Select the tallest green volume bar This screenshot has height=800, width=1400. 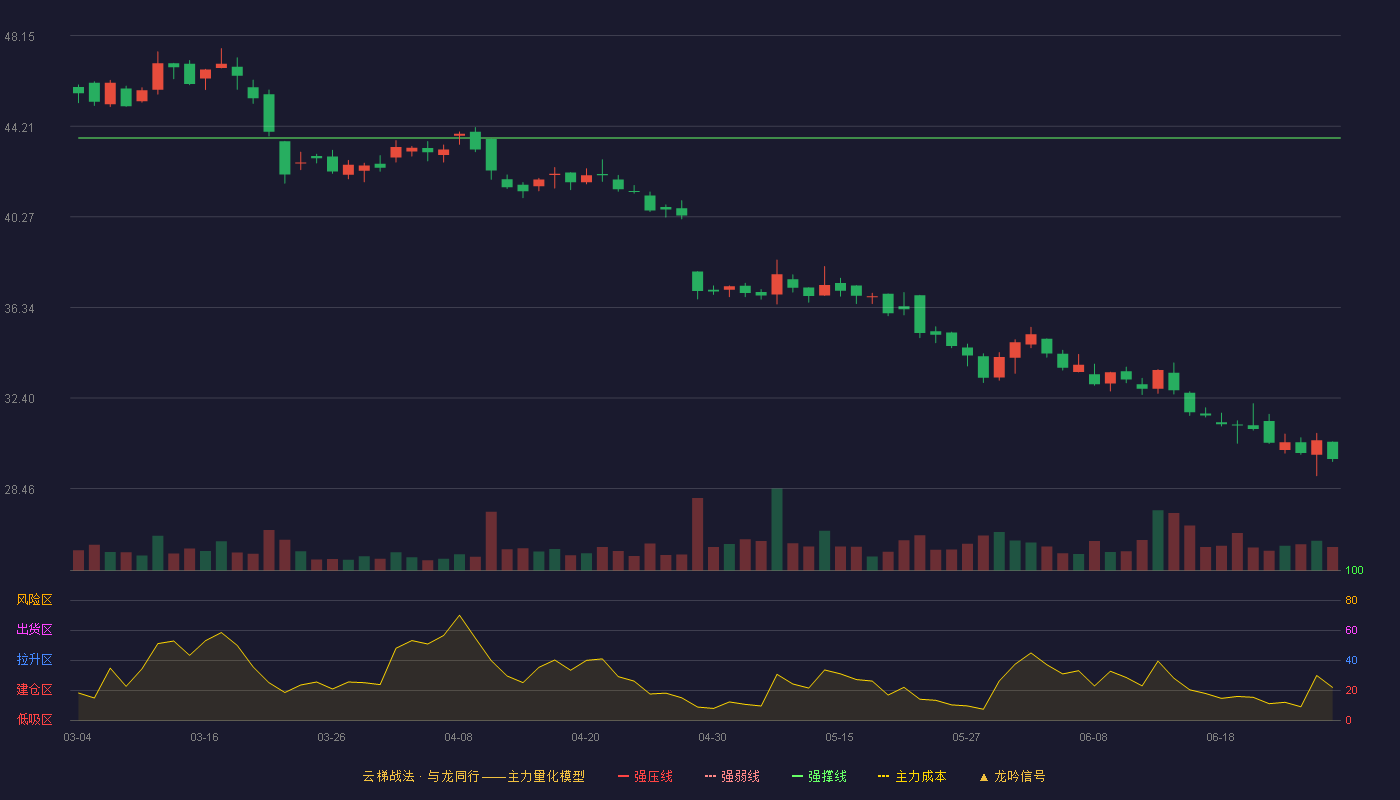(777, 529)
